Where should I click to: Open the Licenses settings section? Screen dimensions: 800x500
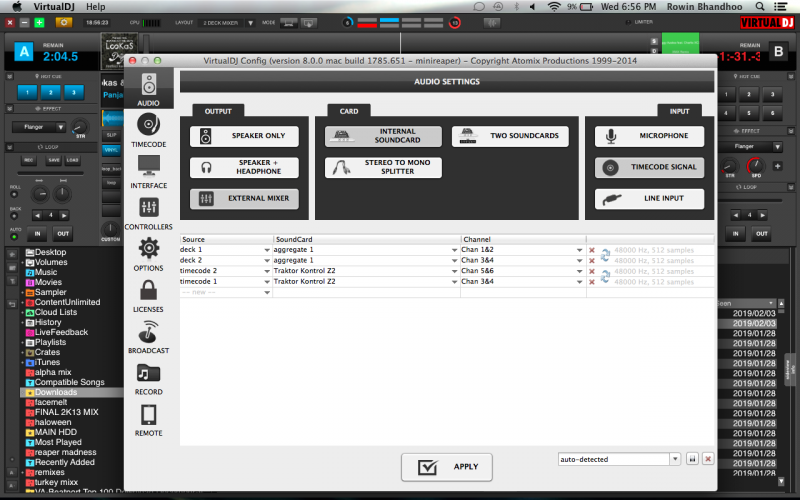pos(148,296)
